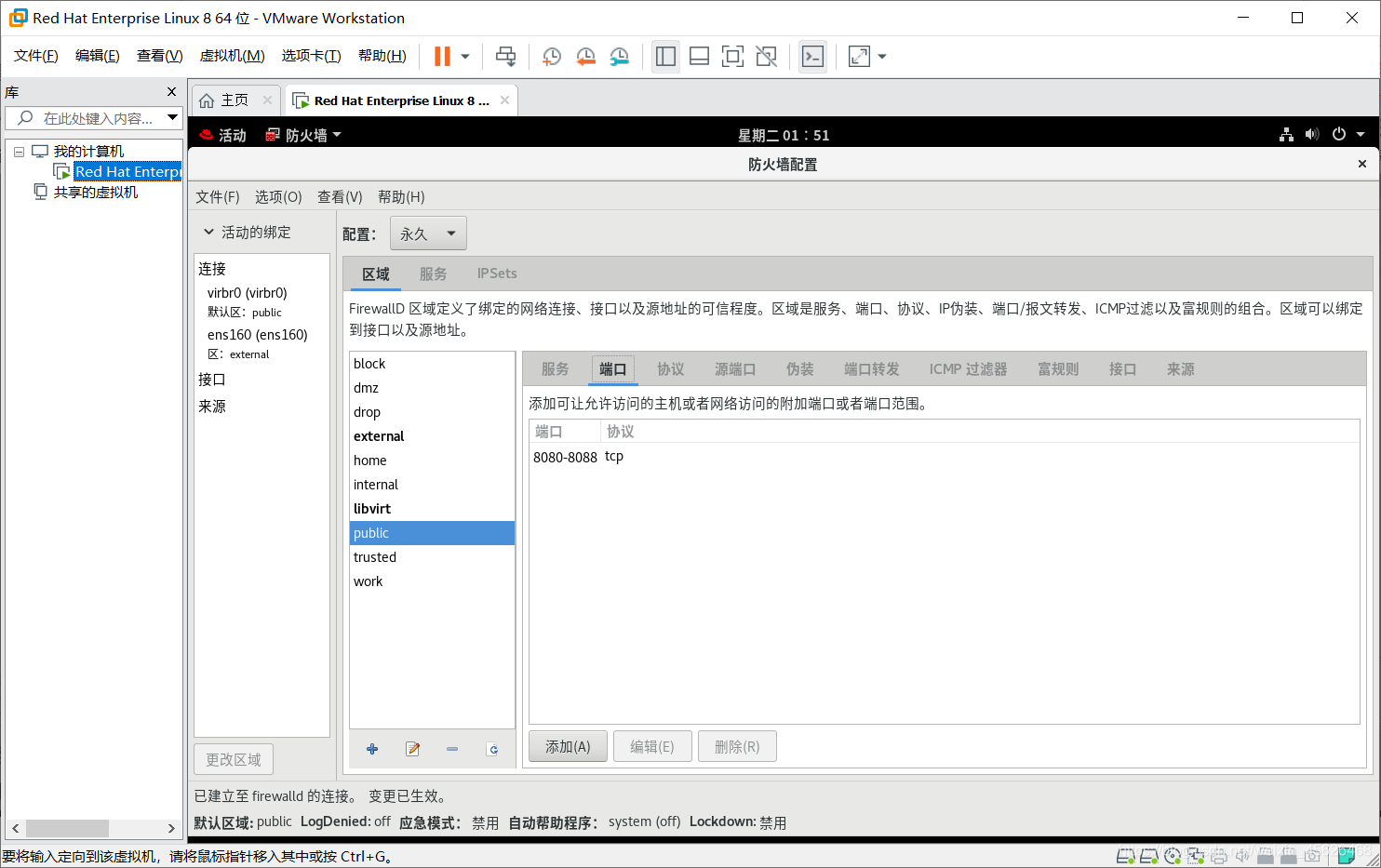The image size is (1381, 868).
Task: Open the snapshot manager
Action: point(619,57)
